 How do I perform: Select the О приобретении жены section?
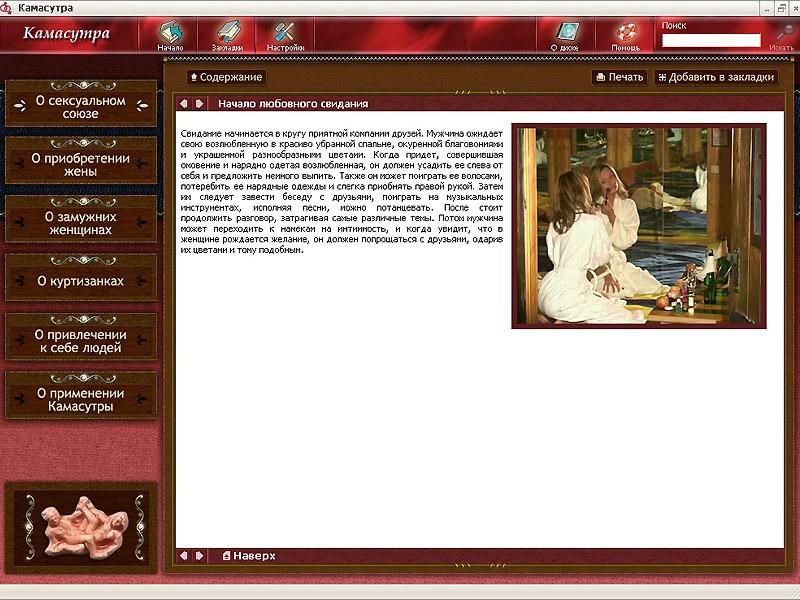click(81, 164)
